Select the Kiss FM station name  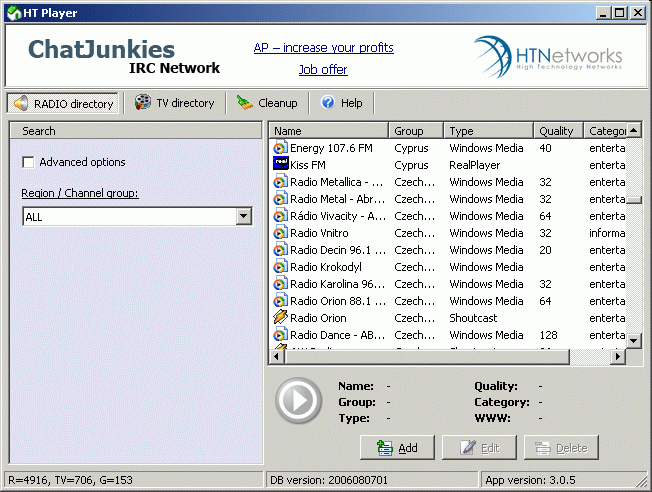pos(308,165)
